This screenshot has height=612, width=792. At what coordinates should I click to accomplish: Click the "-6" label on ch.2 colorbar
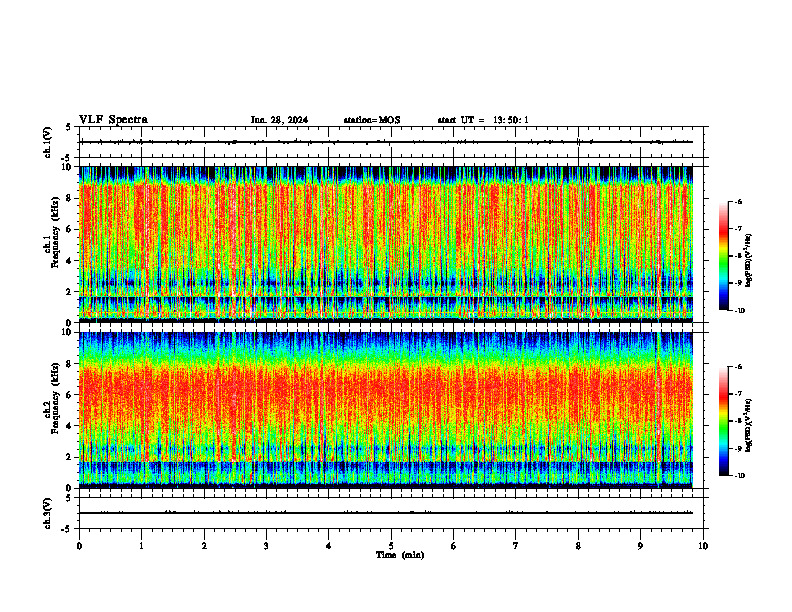coord(738,367)
